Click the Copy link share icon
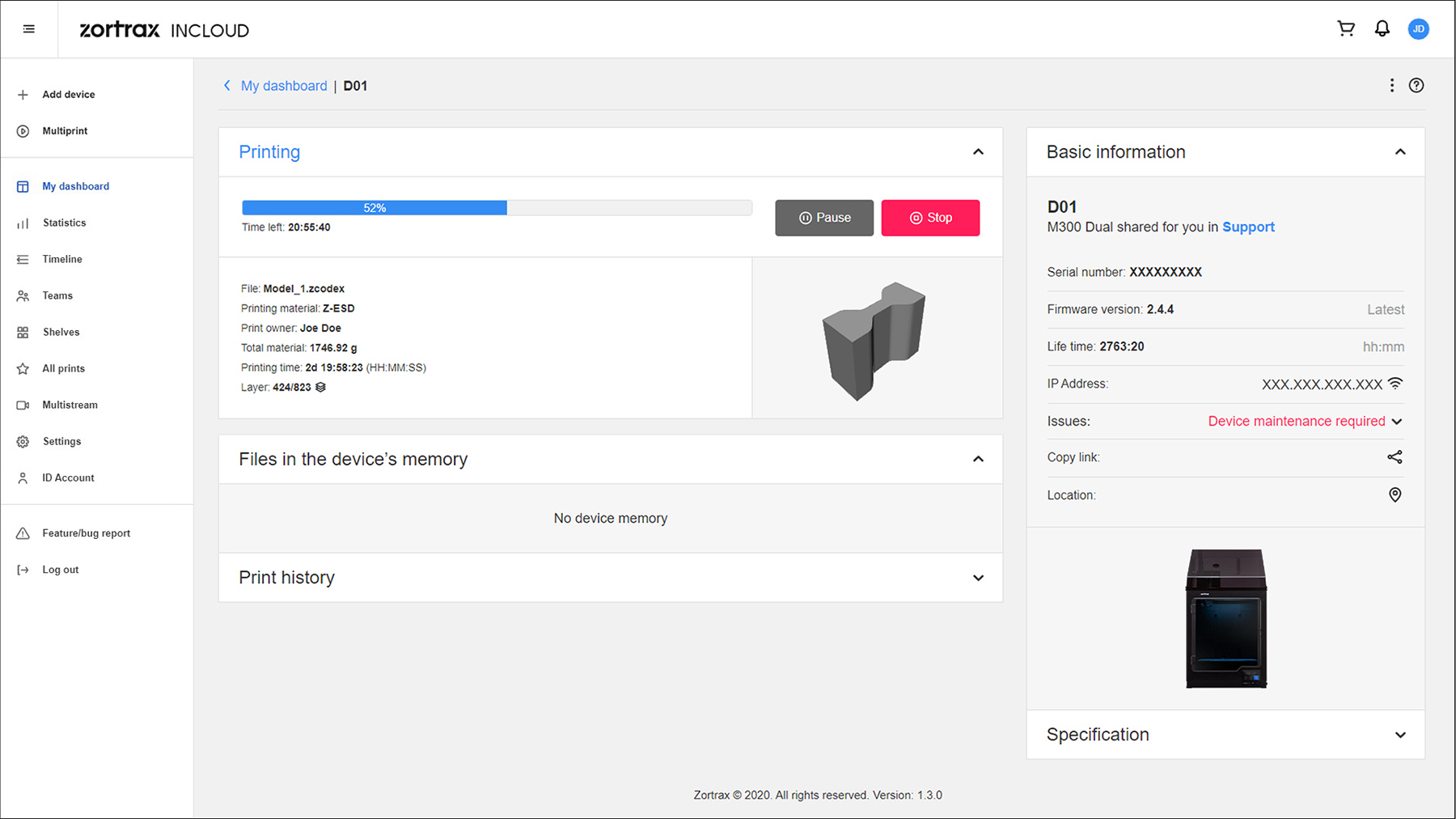The image size is (1456, 819). tap(1395, 457)
